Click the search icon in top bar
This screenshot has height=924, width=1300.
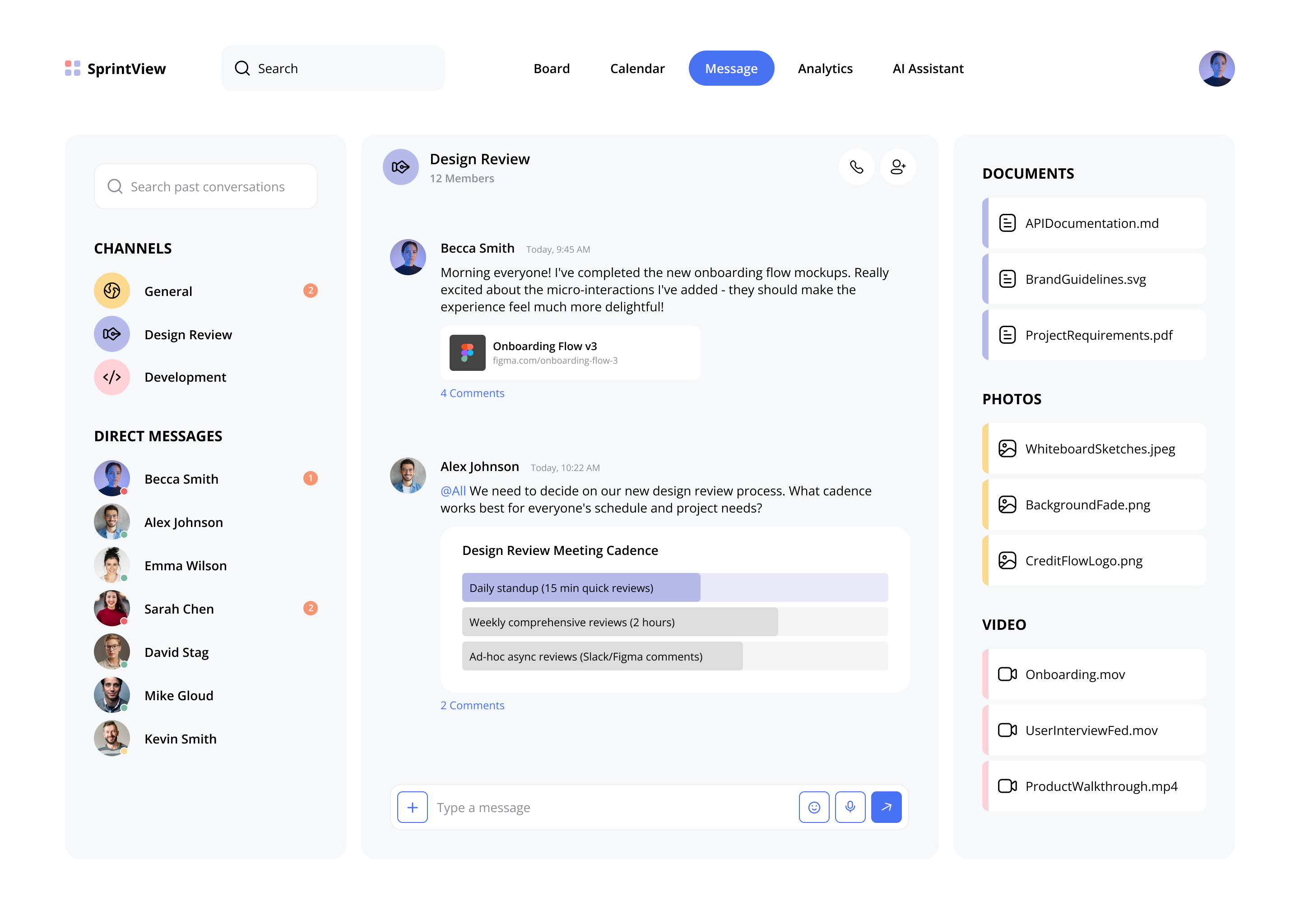(242, 68)
